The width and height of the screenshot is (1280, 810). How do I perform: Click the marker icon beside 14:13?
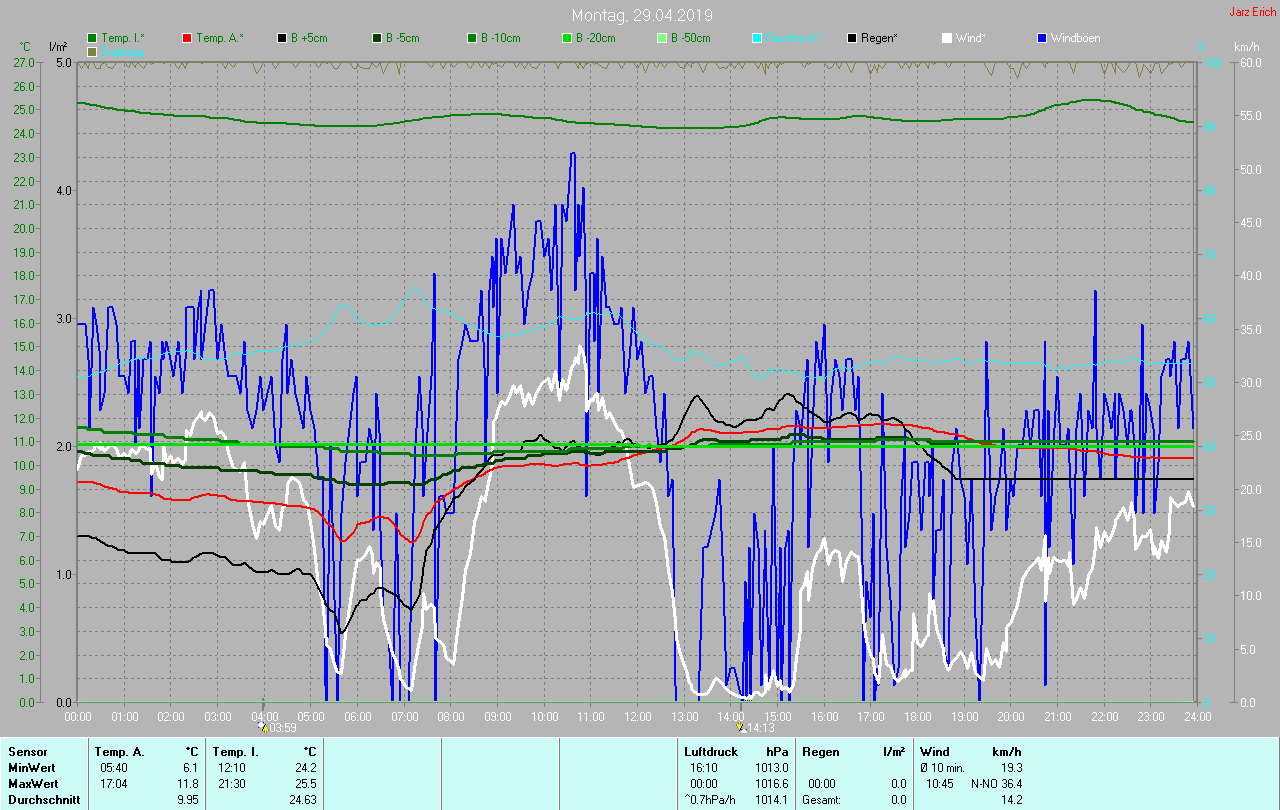[x=740, y=728]
